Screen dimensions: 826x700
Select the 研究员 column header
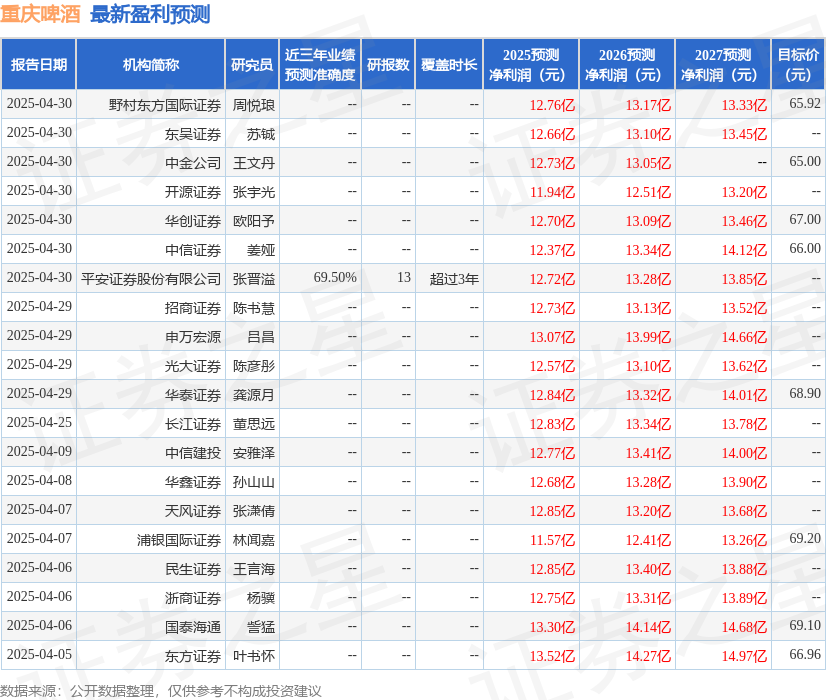click(x=252, y=64)
